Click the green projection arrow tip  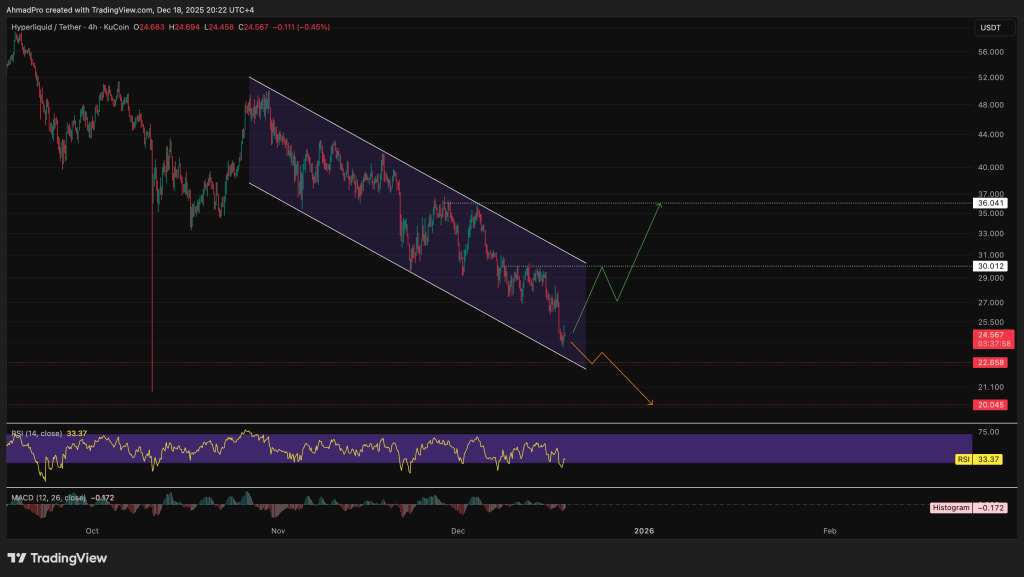point(660,204)
